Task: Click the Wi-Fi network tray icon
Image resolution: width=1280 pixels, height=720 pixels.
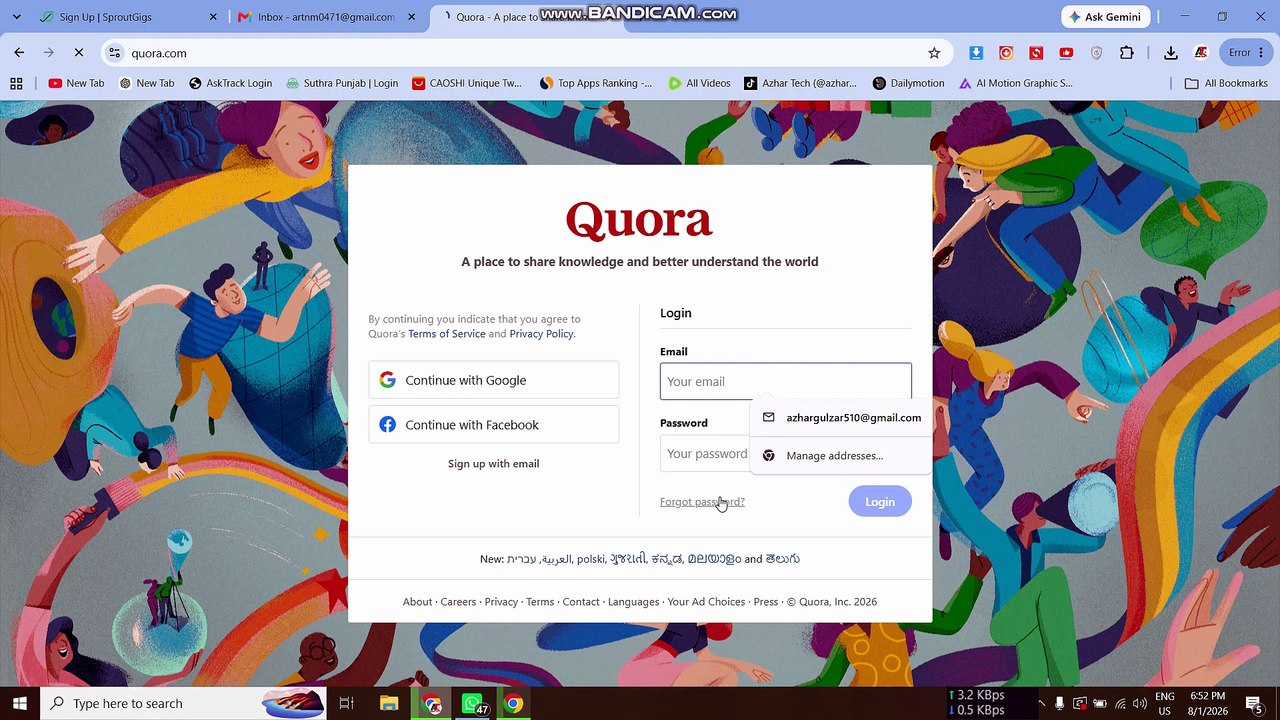Action: [1120, 704]
